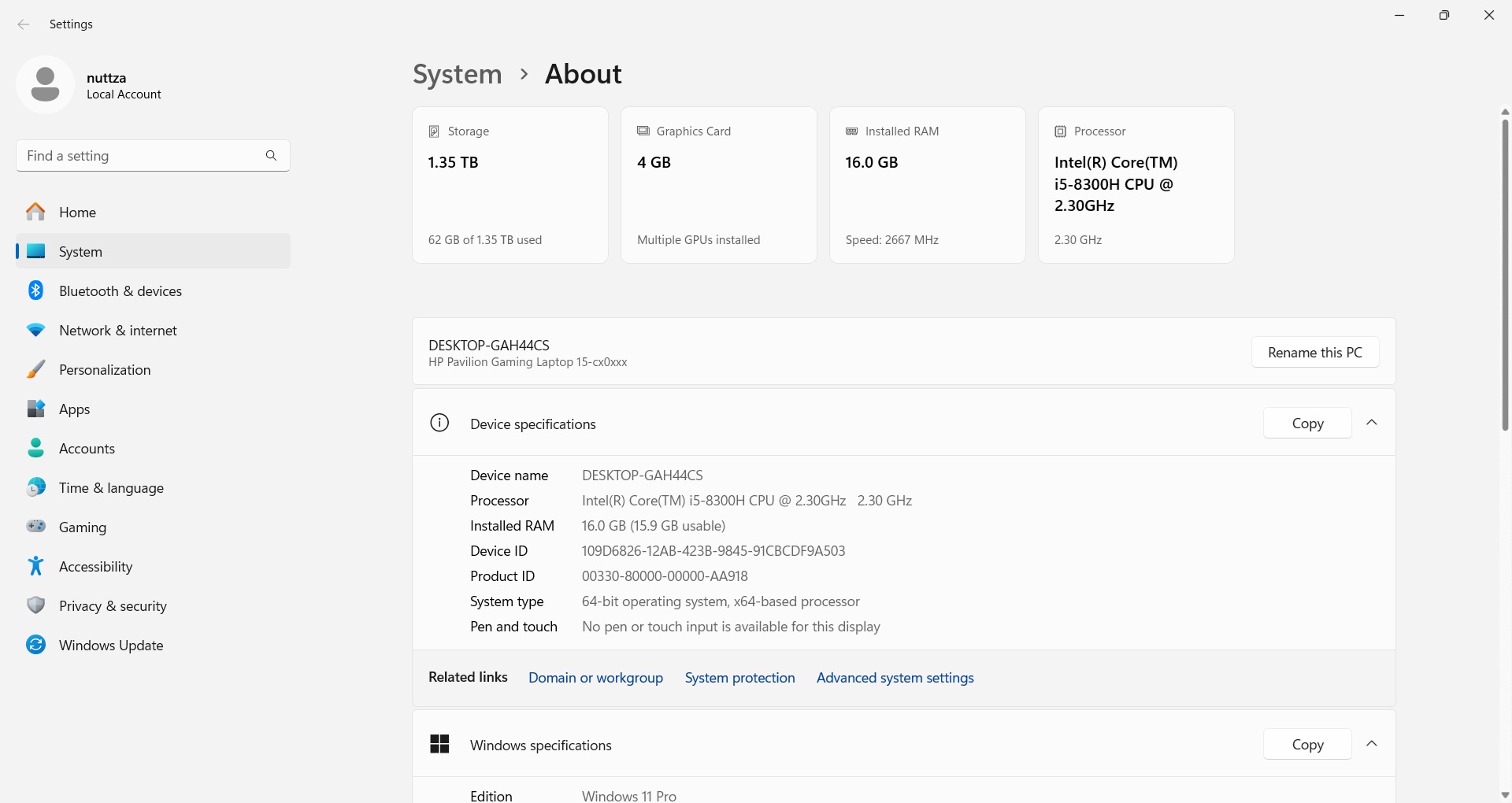Click the search magnifier icon

271,156
